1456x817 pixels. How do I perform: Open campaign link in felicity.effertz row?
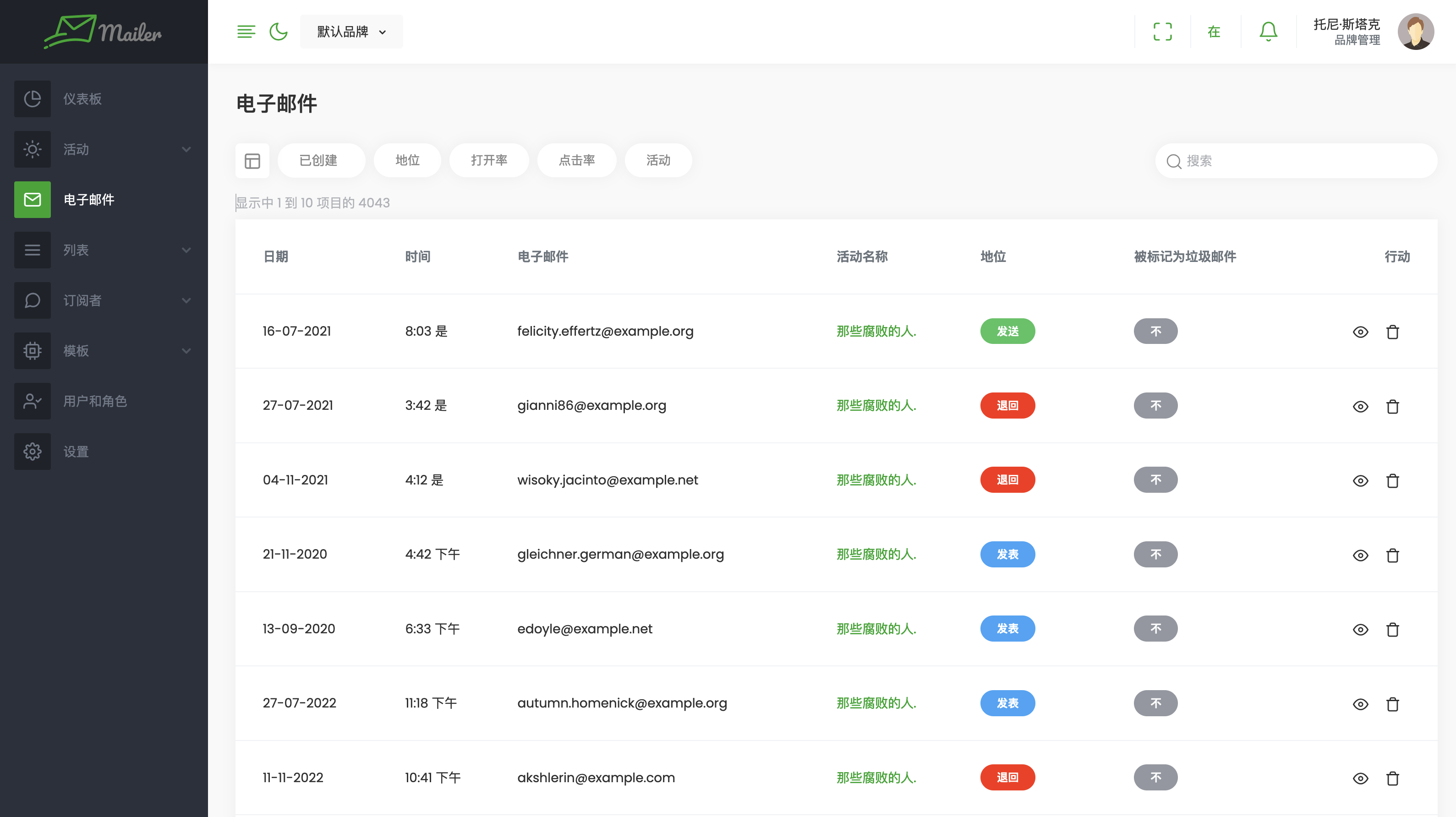(876, 331)
